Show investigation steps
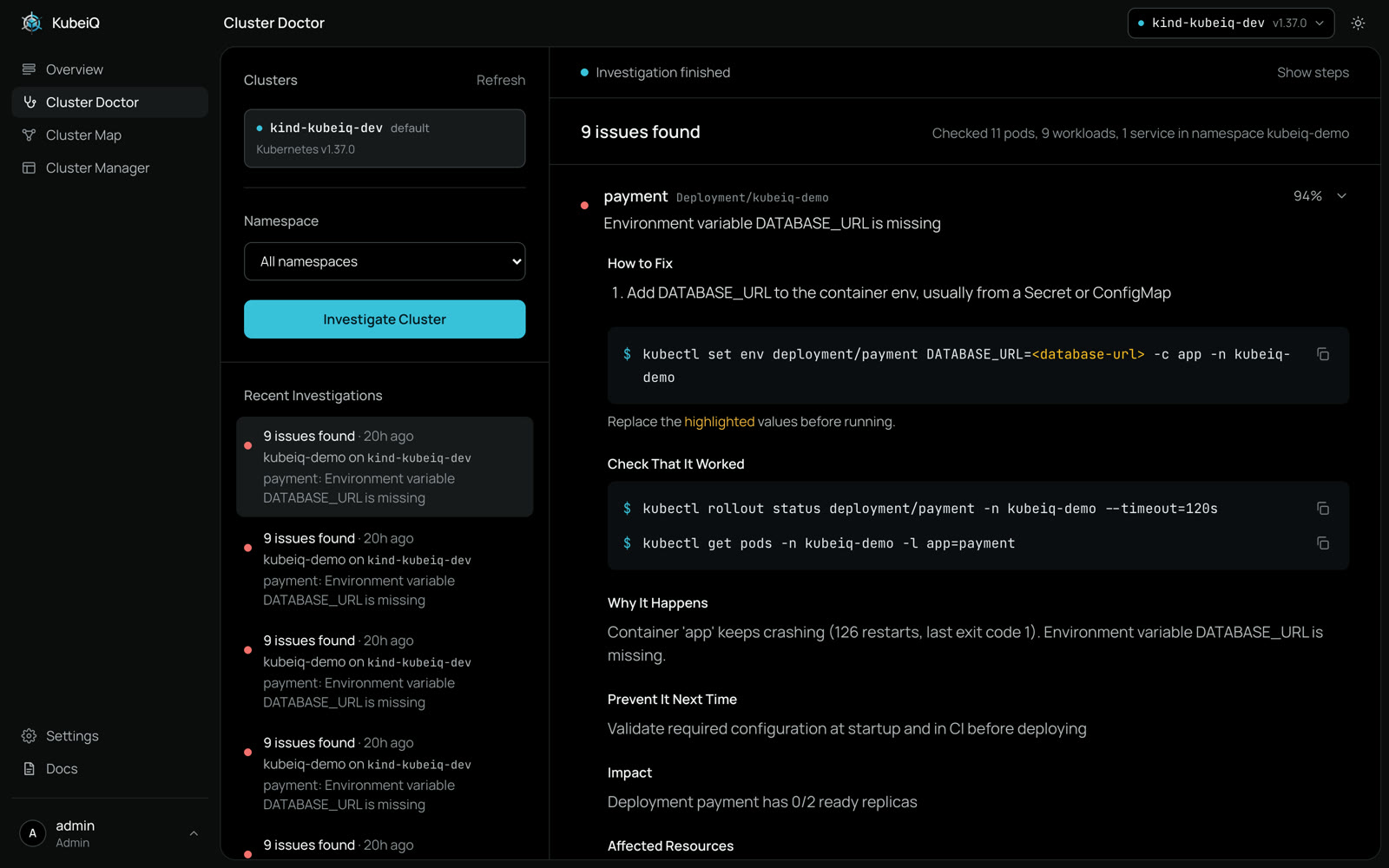 [x=1313, y=73]
